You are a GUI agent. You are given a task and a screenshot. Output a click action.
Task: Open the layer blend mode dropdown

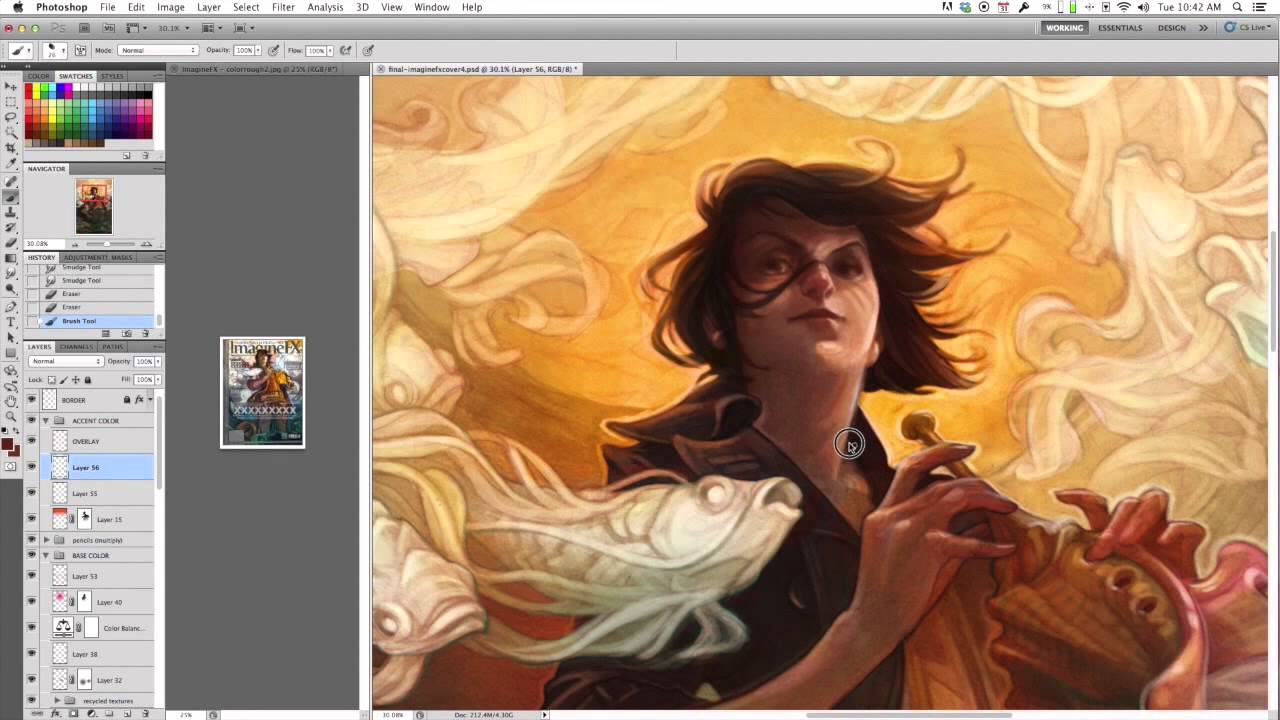coord(66,361)
